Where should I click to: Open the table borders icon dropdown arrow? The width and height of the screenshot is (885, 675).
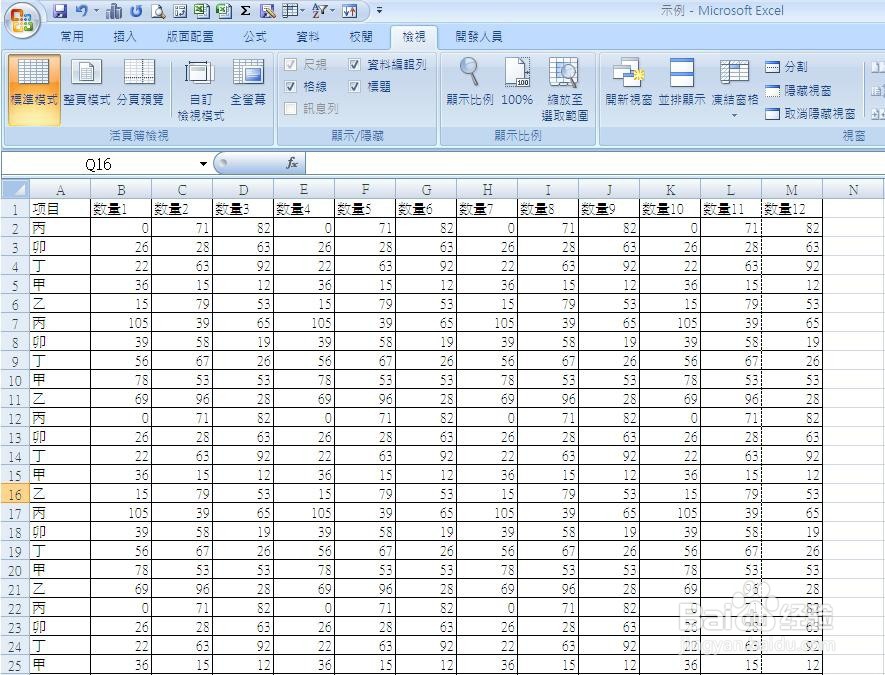(304, 11)
